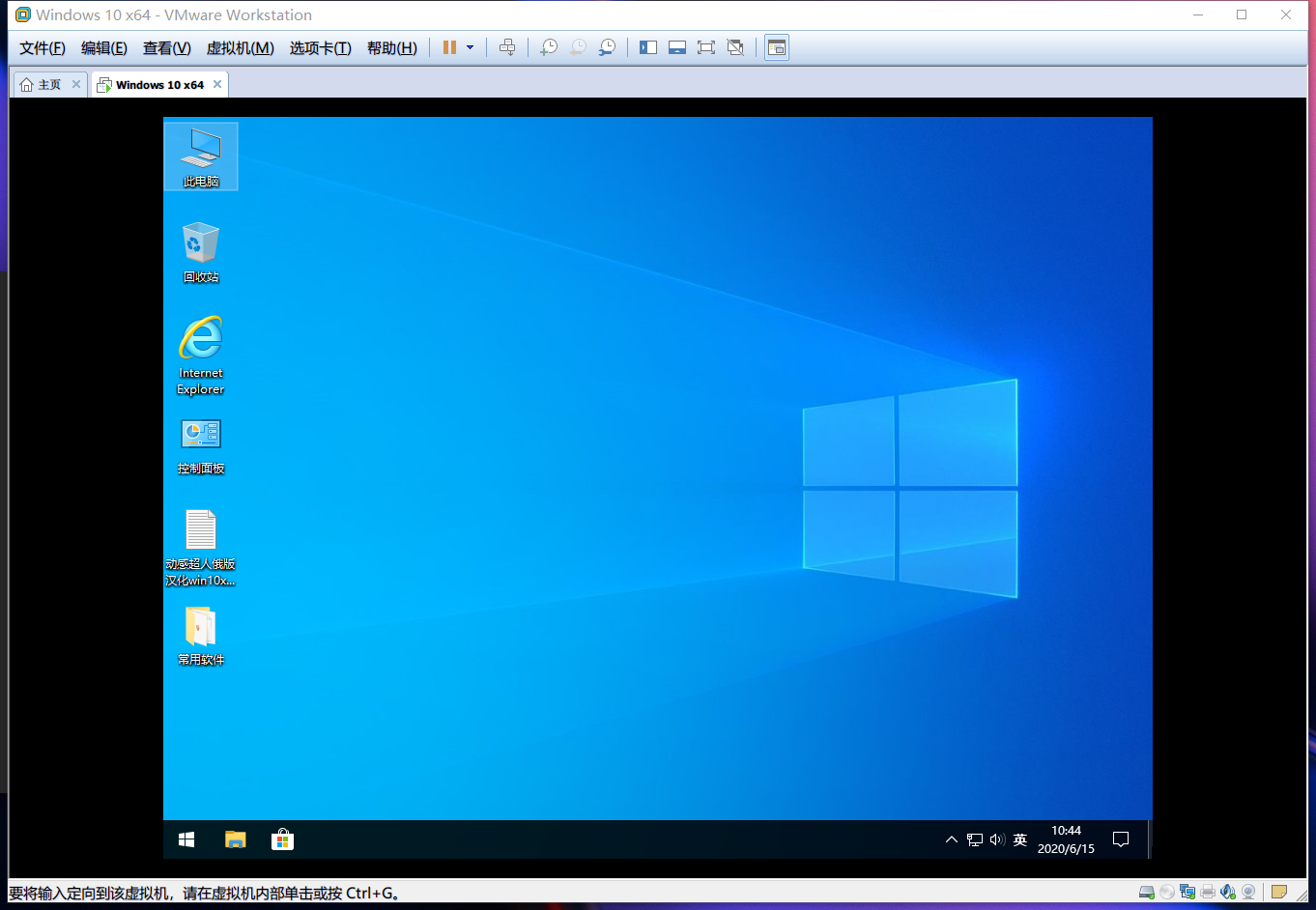Click the hard disk device status icon
Viewport: 1316px width, 910px height.
click(1147, 893)
